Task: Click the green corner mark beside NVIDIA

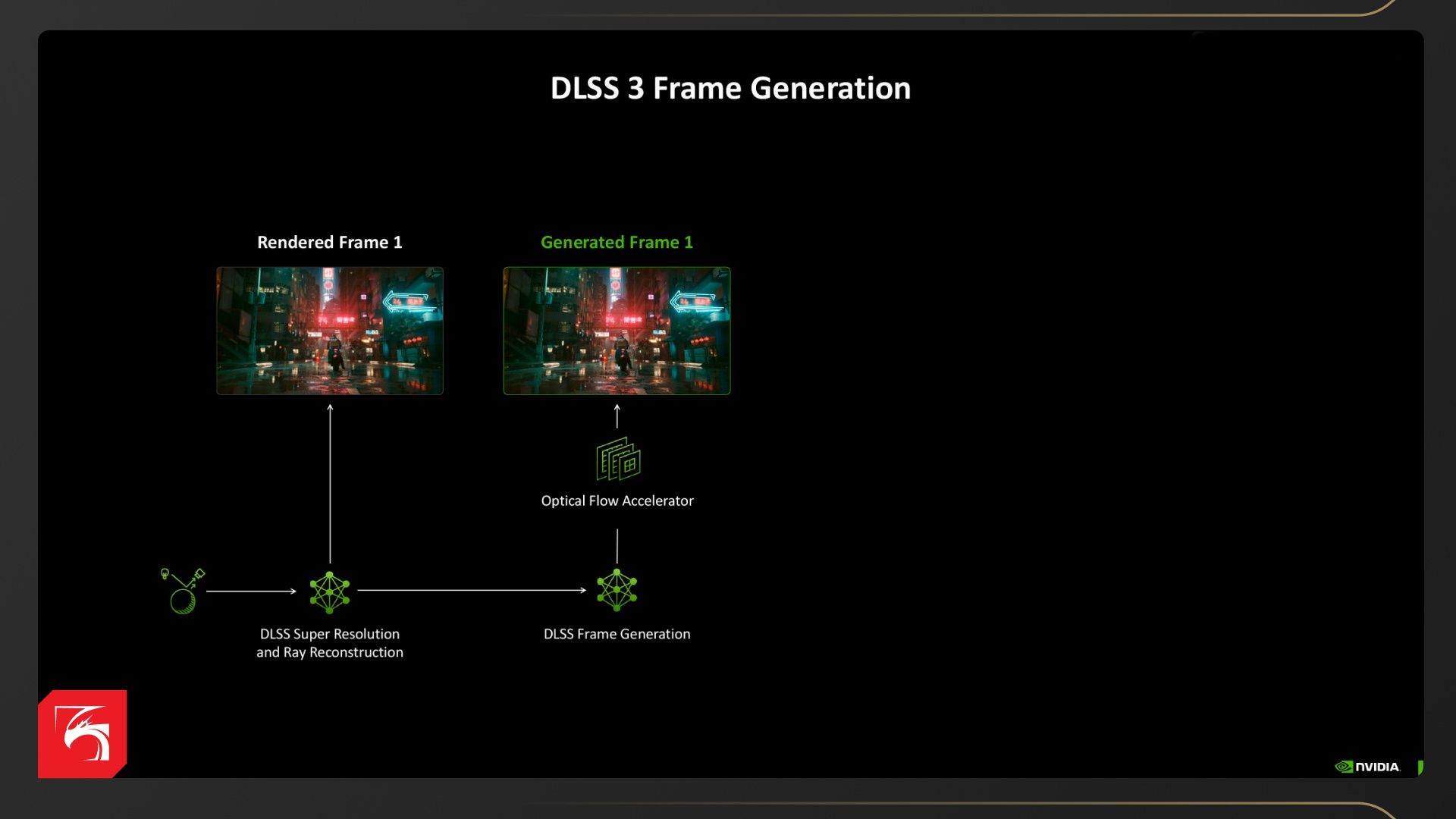Action: (x=1420, y=767)
